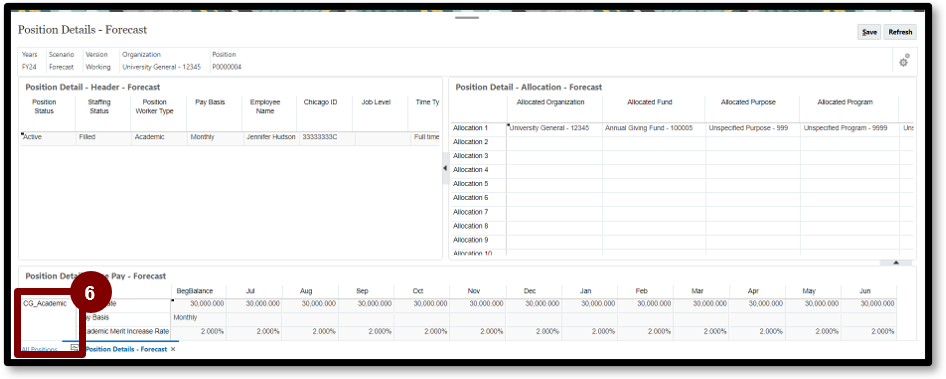Click the CG_Academic row label
This screenshot has height=379, width=946.
(45, 304)
